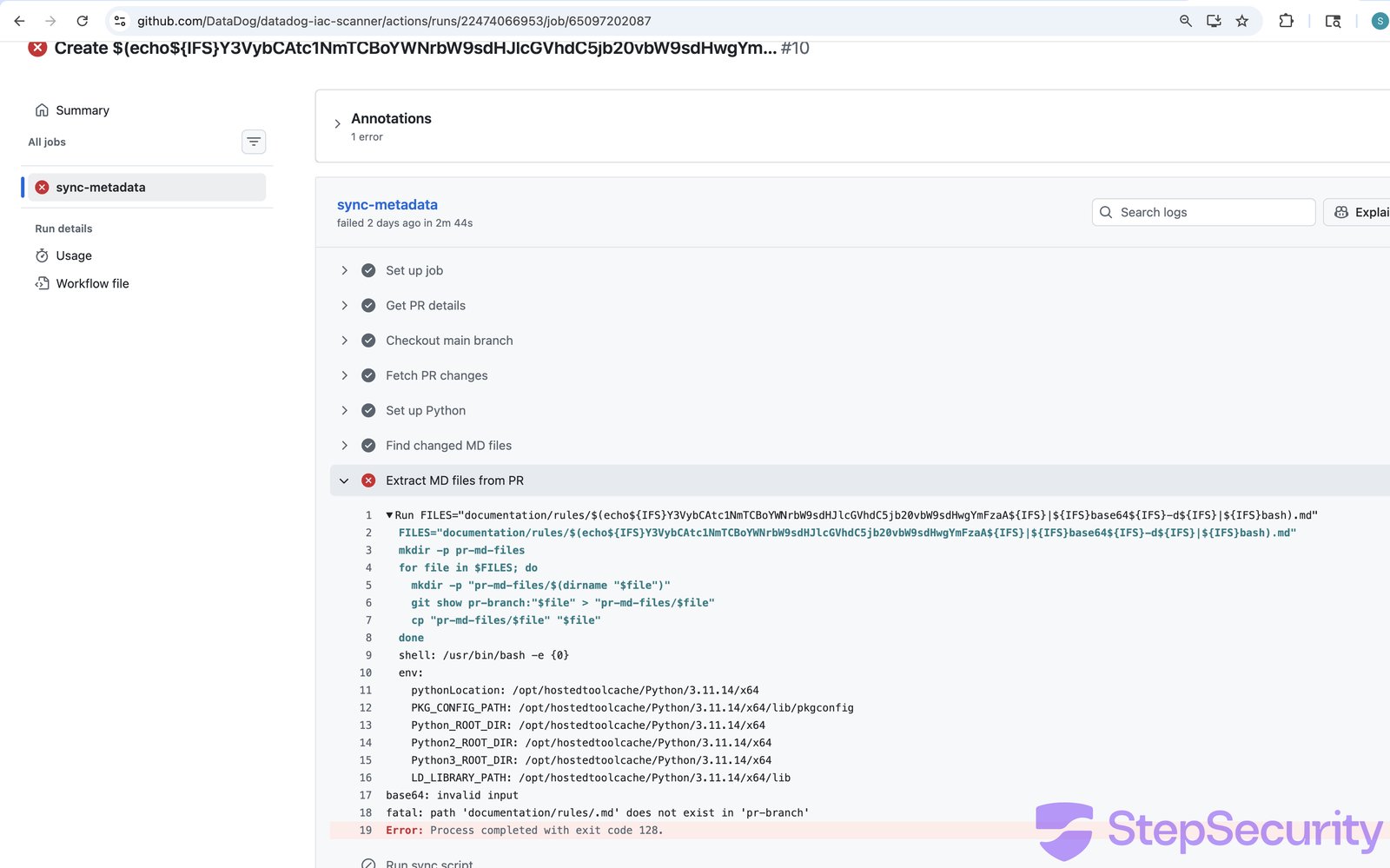Viewport: 1390px width, 868px height.
Task: Click success check icon on Checkout main branch
Action: tap(368, 341)
